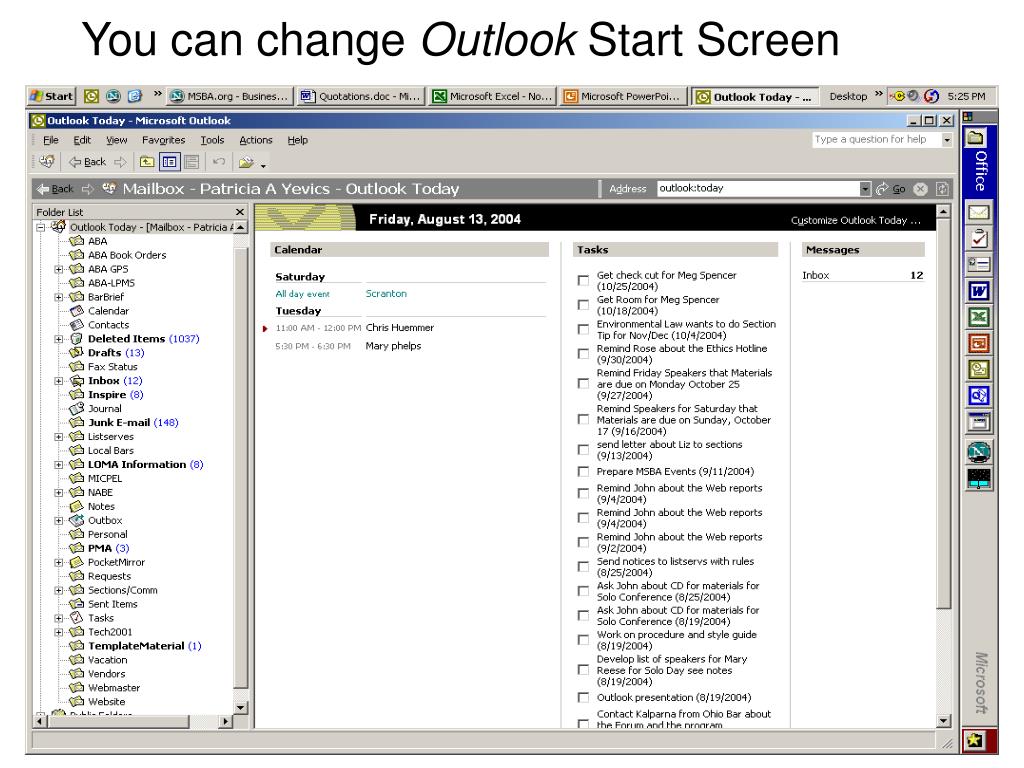The width and height of the screenshot is (1024, 768).
Task: Launch Outlook from the Office shortcut bar
Action: 978,370
